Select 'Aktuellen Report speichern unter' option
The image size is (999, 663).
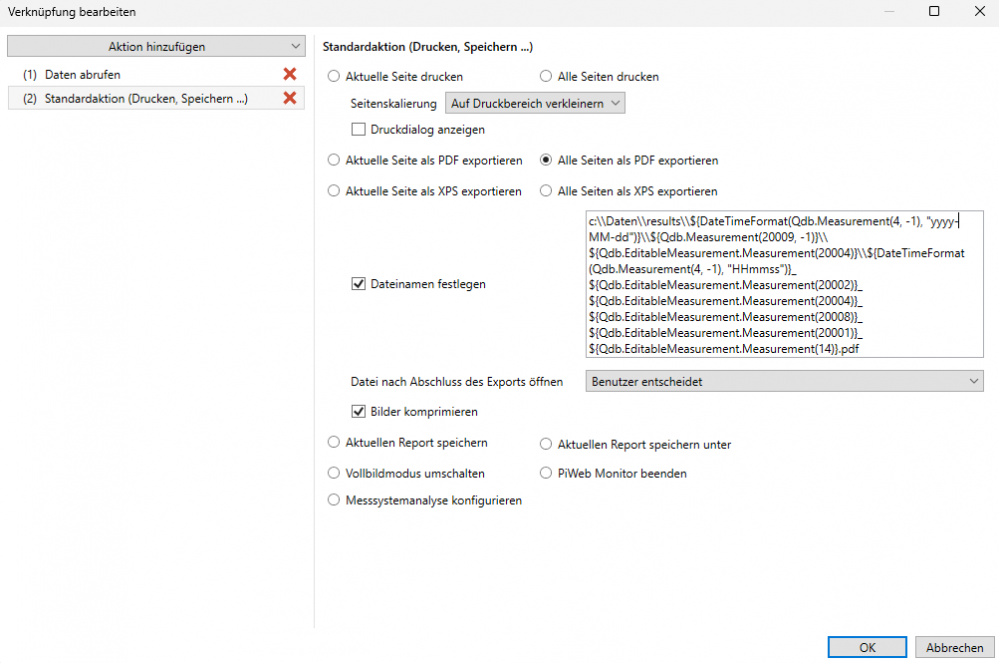click(546, 444)
